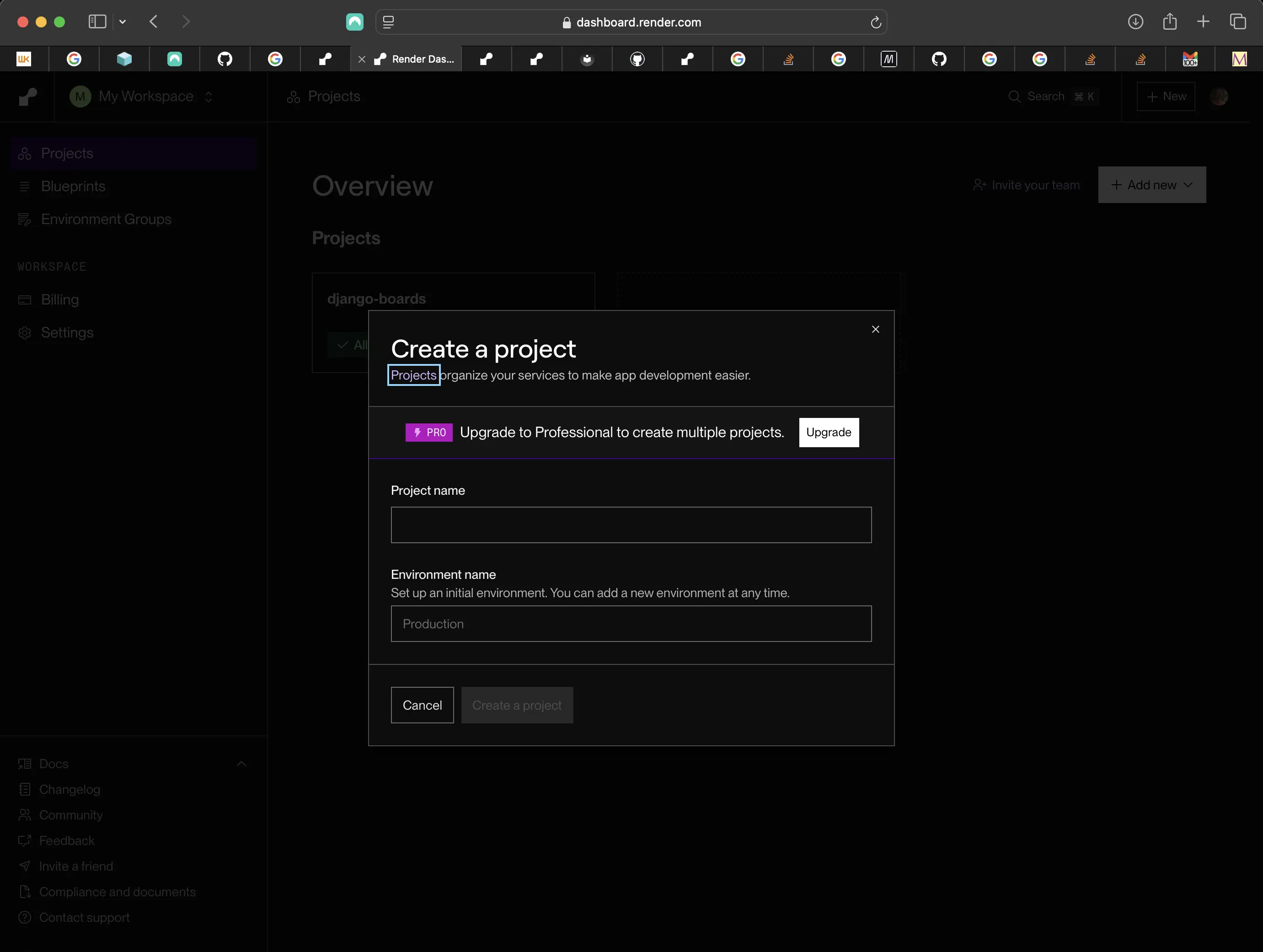The height and width of the screenshot is (952, 1263).
Task: Click the New button in the header
Action: click(x=1165, y=96)
